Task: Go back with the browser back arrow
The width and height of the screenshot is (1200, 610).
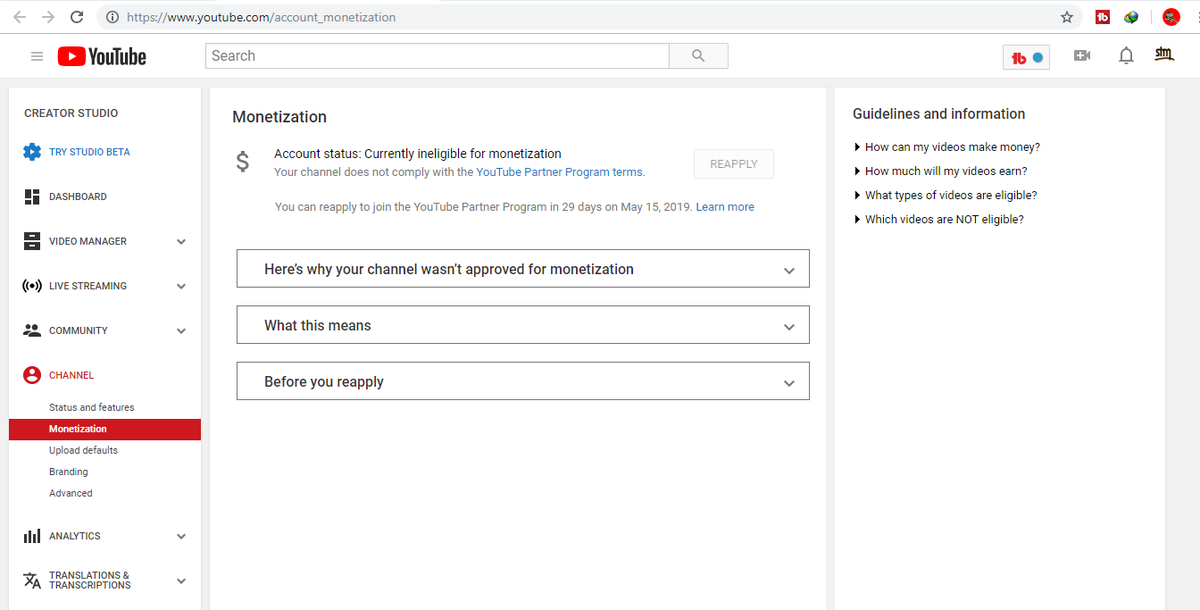Action: pos(20,17)
